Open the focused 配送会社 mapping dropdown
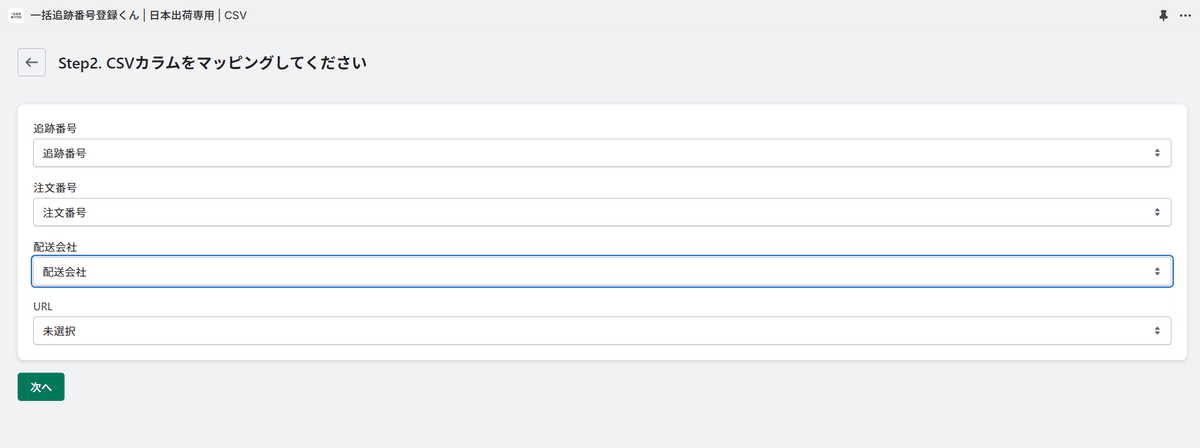The height and width of the screenshot is (448, 1200). coord(602,271)
